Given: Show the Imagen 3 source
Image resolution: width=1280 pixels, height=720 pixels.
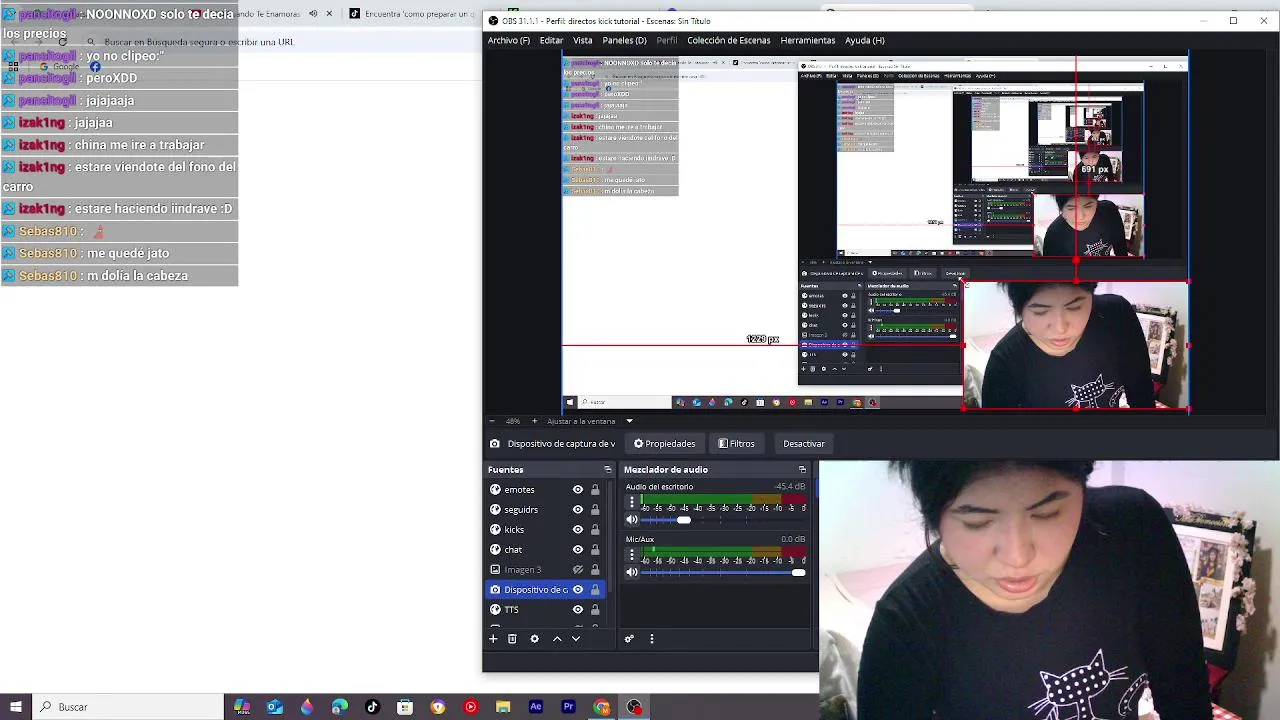Looking at the screenshot, I should 577,570.
